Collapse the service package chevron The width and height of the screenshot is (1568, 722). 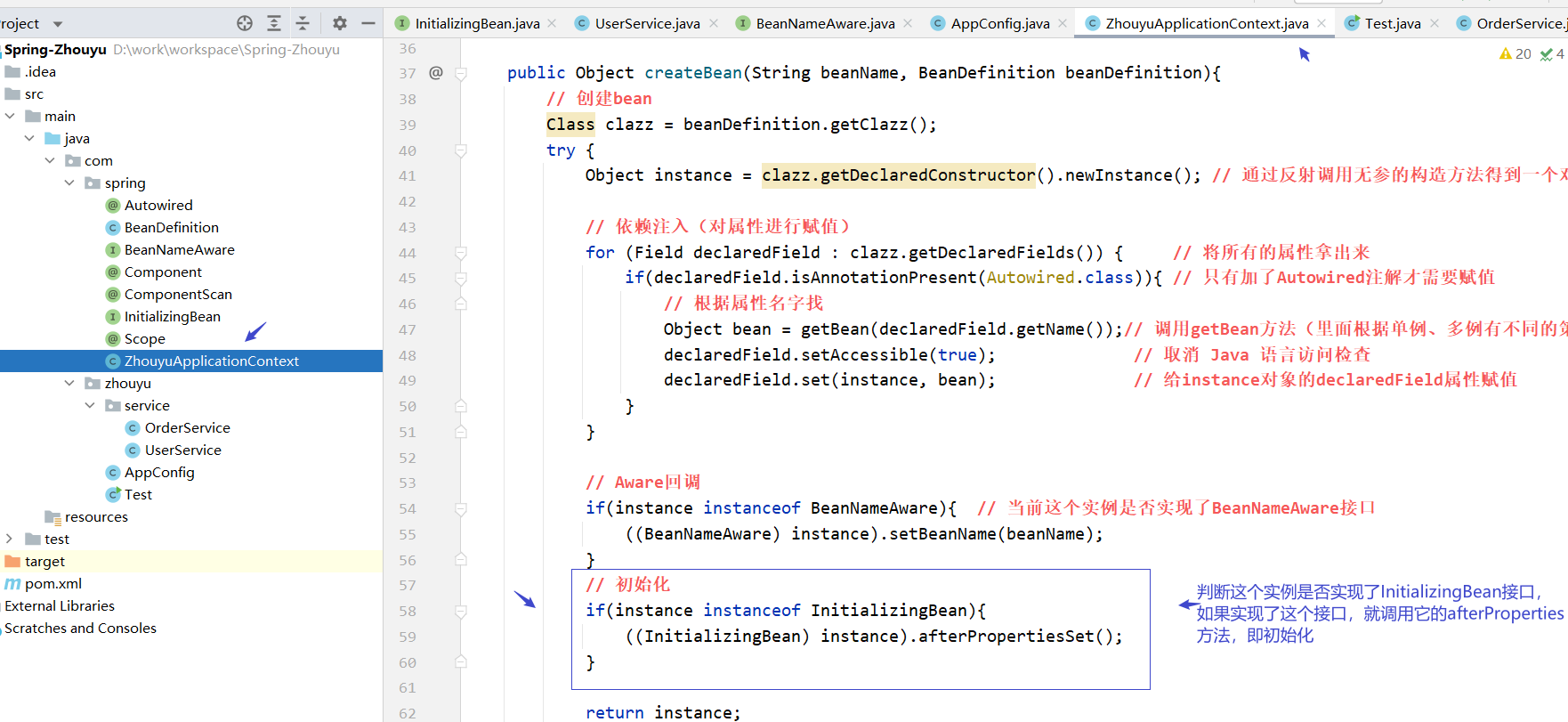point(90,405)
